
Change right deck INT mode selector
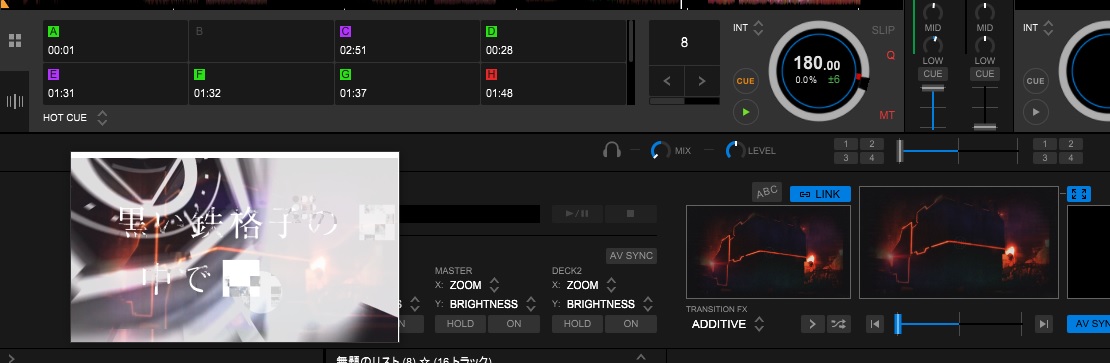tap(1039, 28)
